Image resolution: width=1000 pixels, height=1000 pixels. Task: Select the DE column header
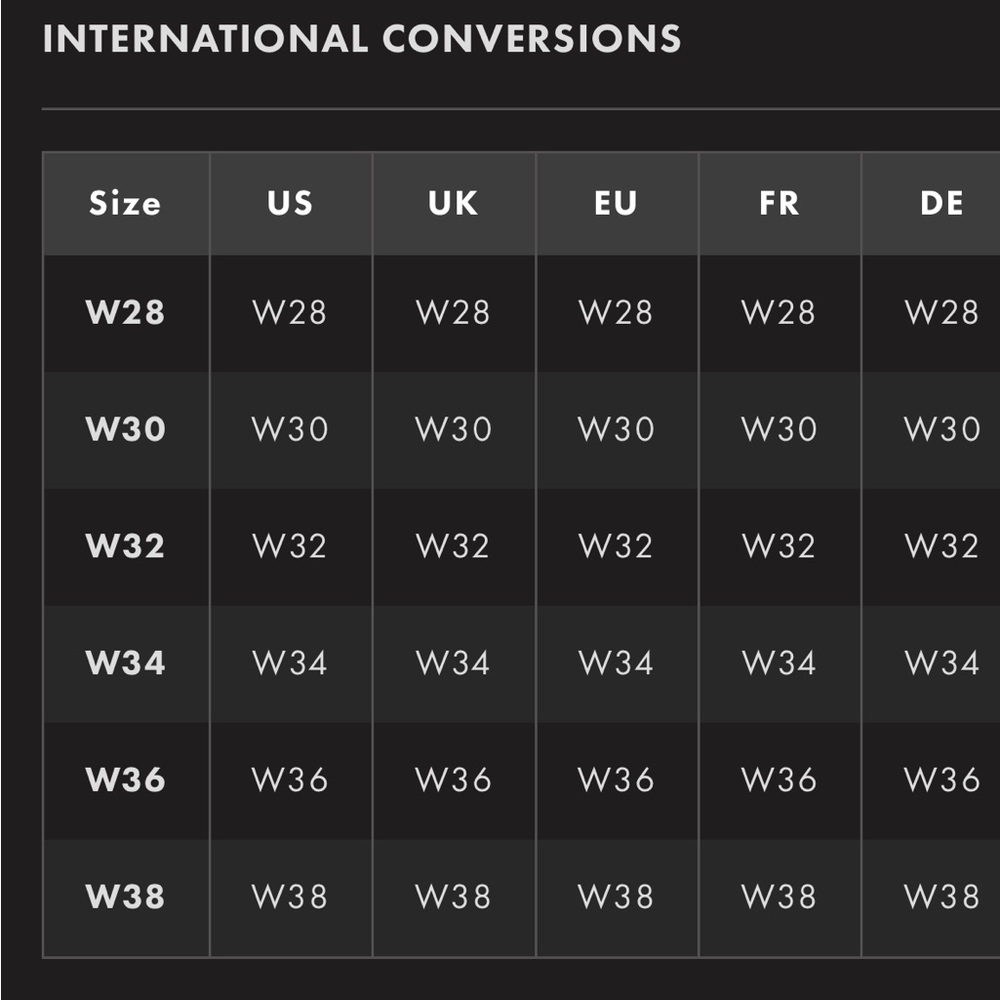pyautogui.click(x=941, y=203)
